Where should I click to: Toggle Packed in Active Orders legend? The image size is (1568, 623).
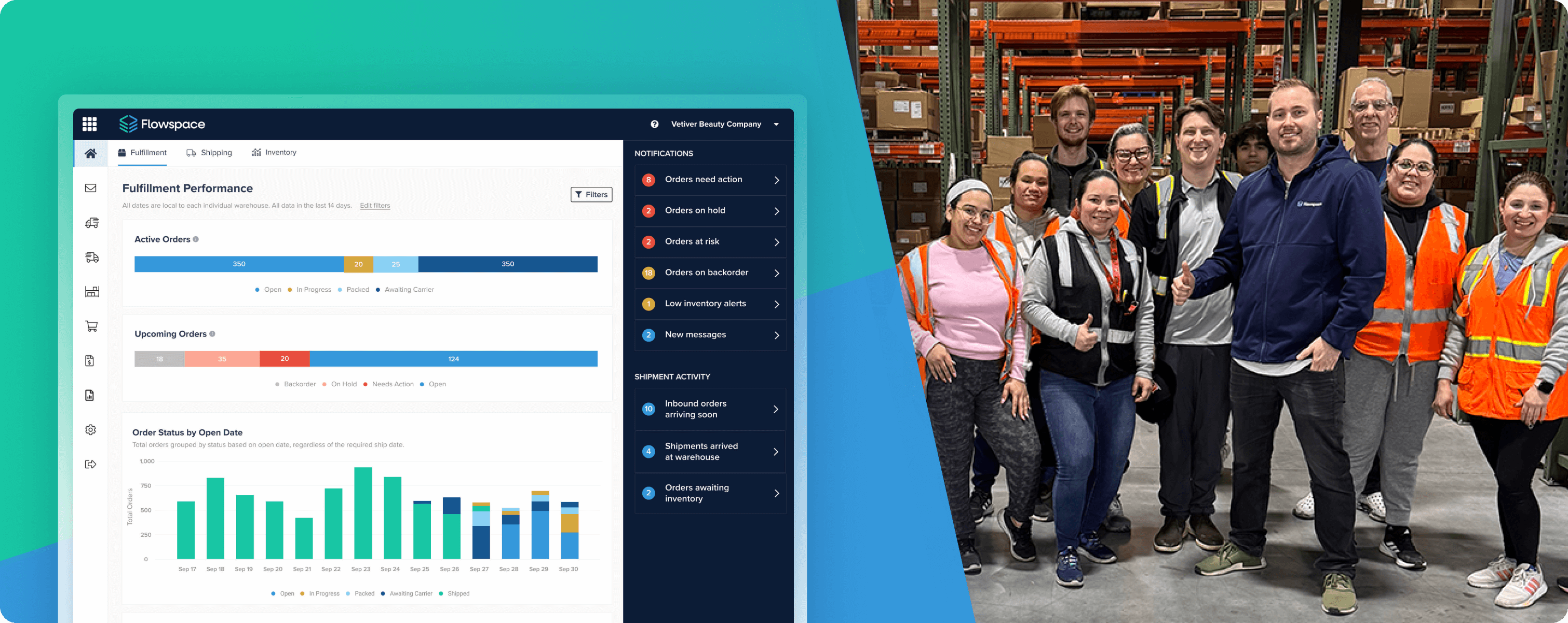click(x=354, y=290)
